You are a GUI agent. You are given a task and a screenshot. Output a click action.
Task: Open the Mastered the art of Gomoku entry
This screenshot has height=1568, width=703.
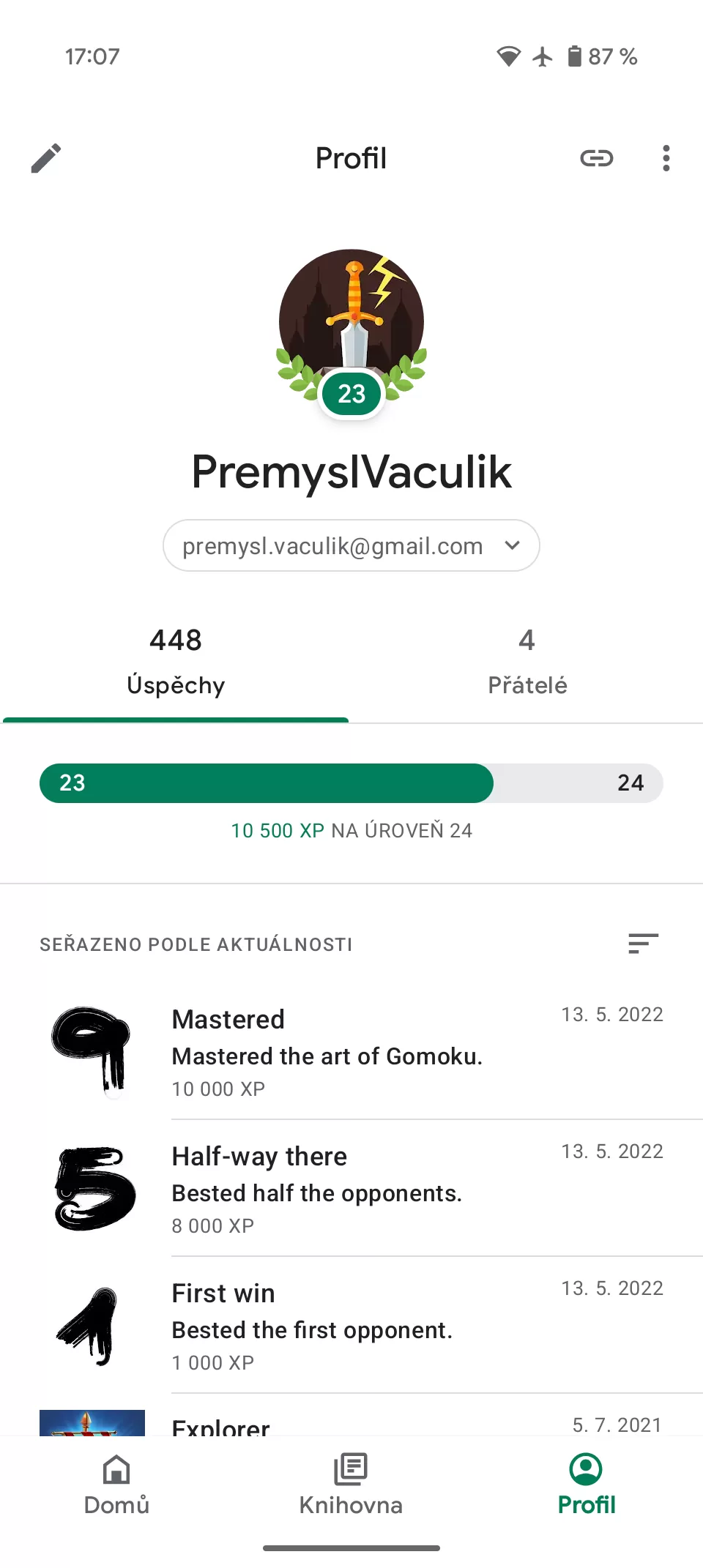pos(327,1056)
